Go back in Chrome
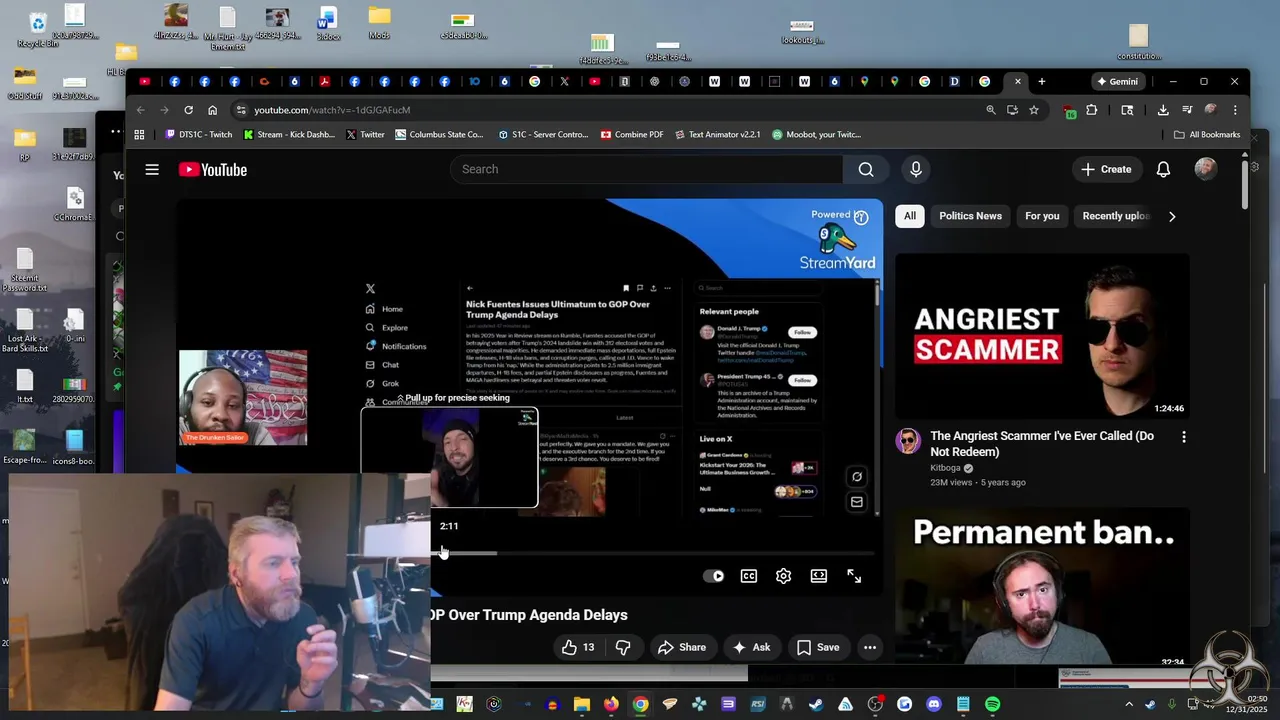1280x720 pixels. pyautogui.click(x=140, y=110)
